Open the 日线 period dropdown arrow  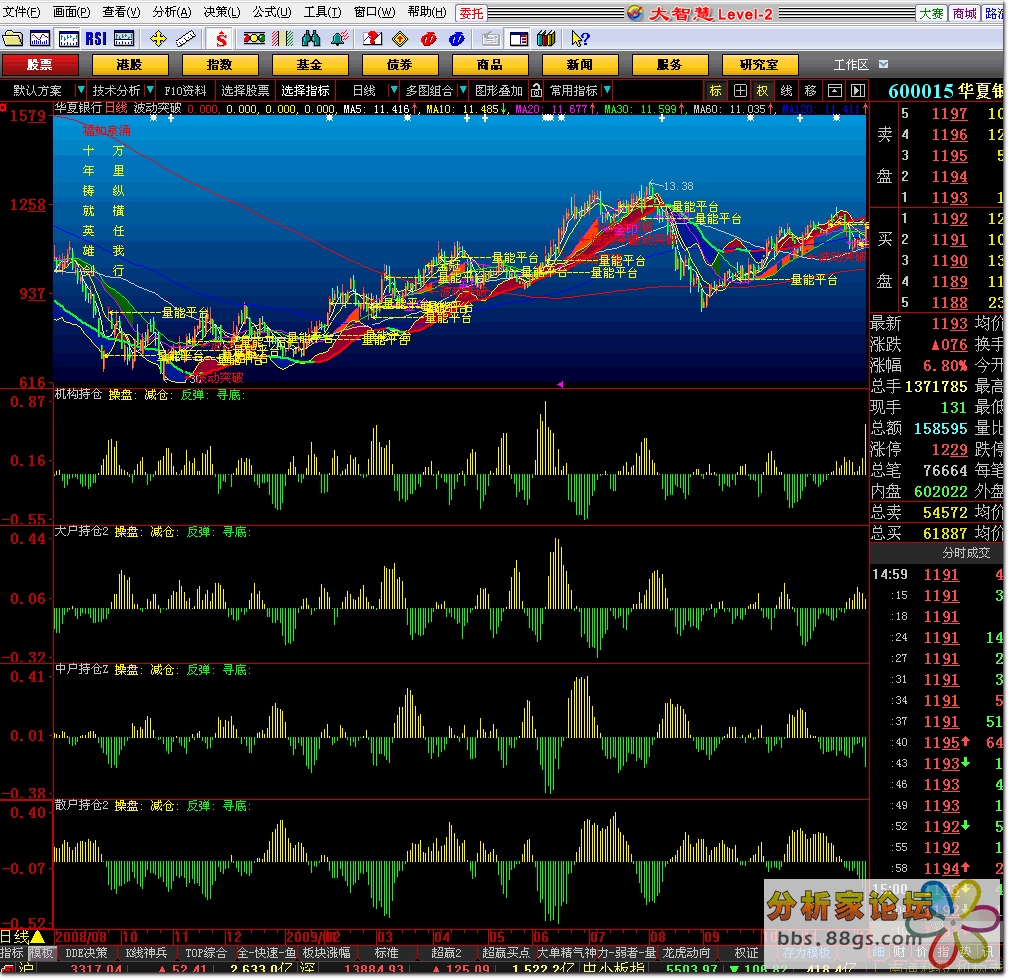click(392, 90)
